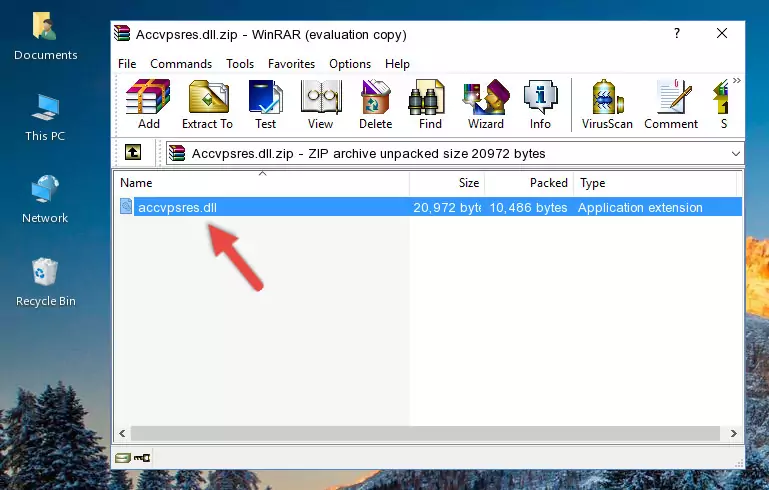This screenshot has width=769, height=490.
Task: Select the Recycle Bin desktop icon
Action: click(x=46, y=283)
